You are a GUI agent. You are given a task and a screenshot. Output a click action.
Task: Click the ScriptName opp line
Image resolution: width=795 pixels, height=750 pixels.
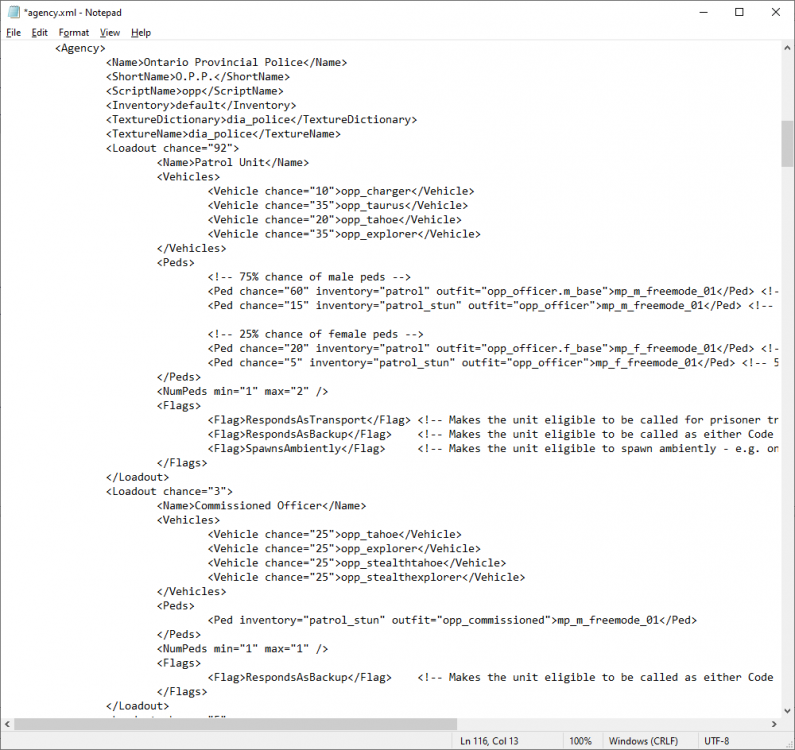(x=195, y=91)
